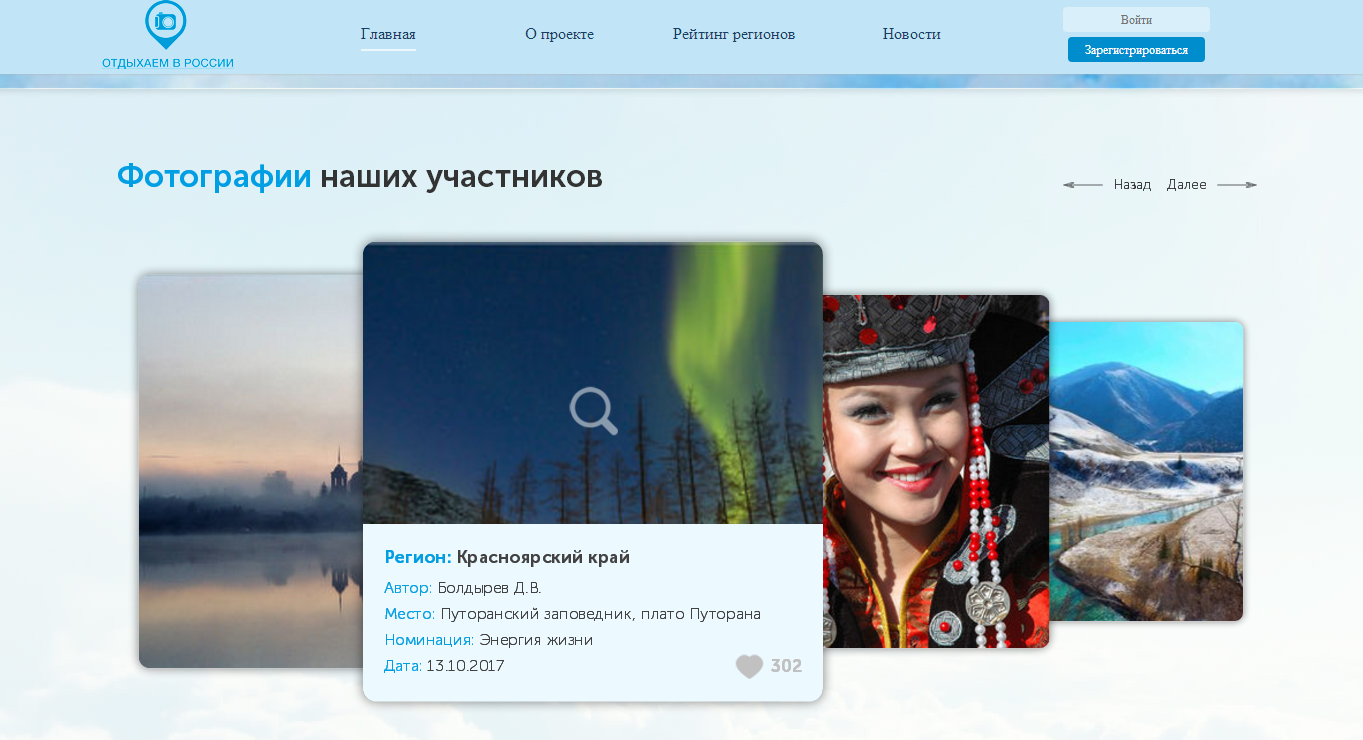
Task: Click the Путоранский заповедник place text
Action: pyautogui.click(x=600, y=614)
